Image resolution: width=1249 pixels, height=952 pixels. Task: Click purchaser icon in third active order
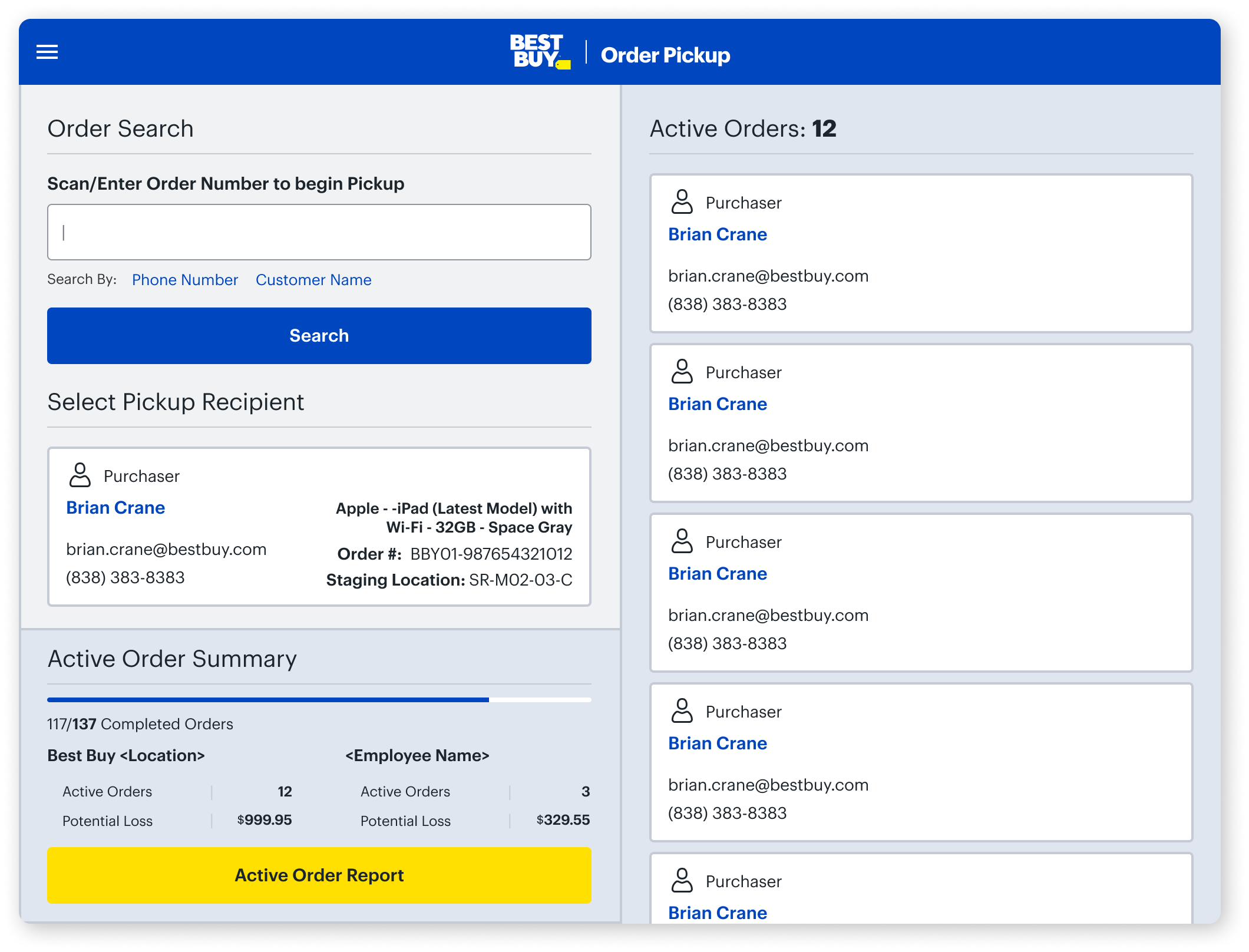point(682,541)
